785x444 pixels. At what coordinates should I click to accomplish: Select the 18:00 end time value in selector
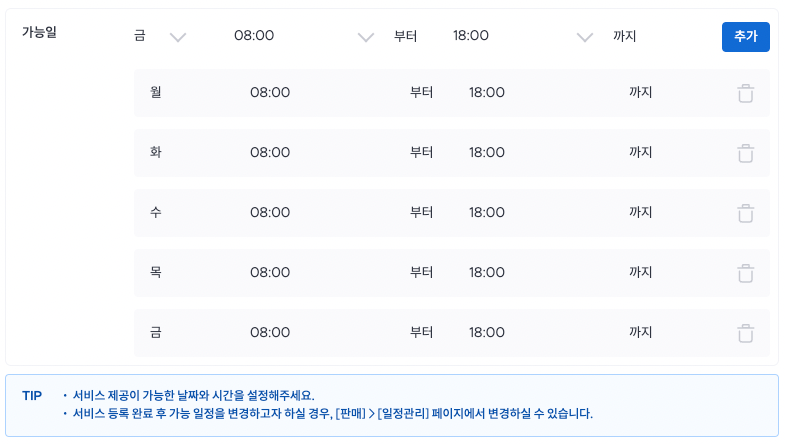pyautogui.click(x=471, y=36)
